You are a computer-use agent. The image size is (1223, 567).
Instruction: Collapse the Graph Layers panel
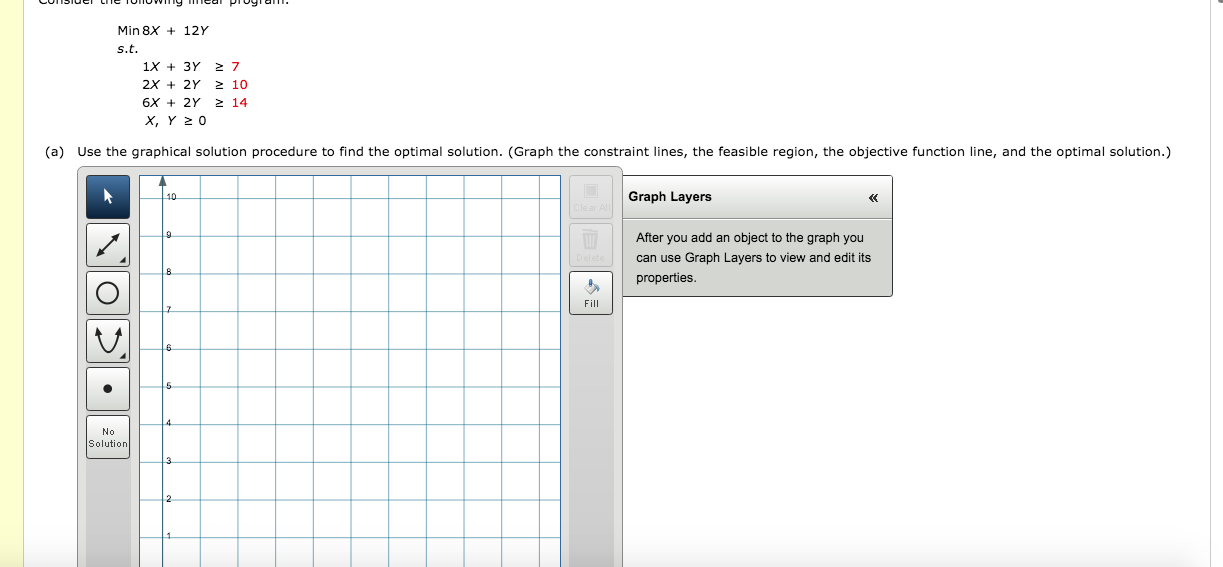pyautogui.click(x=873, y=197)
